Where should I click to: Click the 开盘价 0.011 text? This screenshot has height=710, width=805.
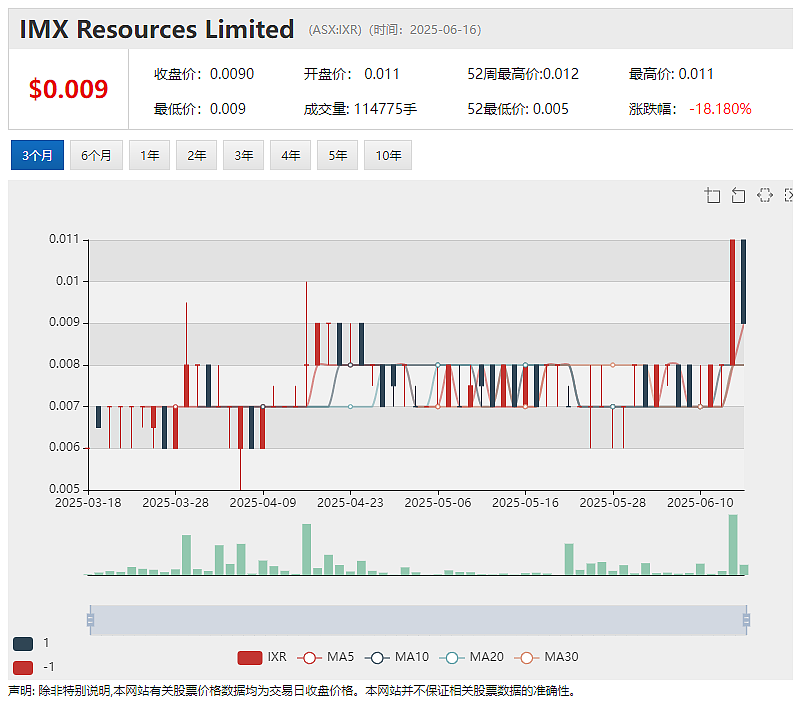click(x=351, y=74)
